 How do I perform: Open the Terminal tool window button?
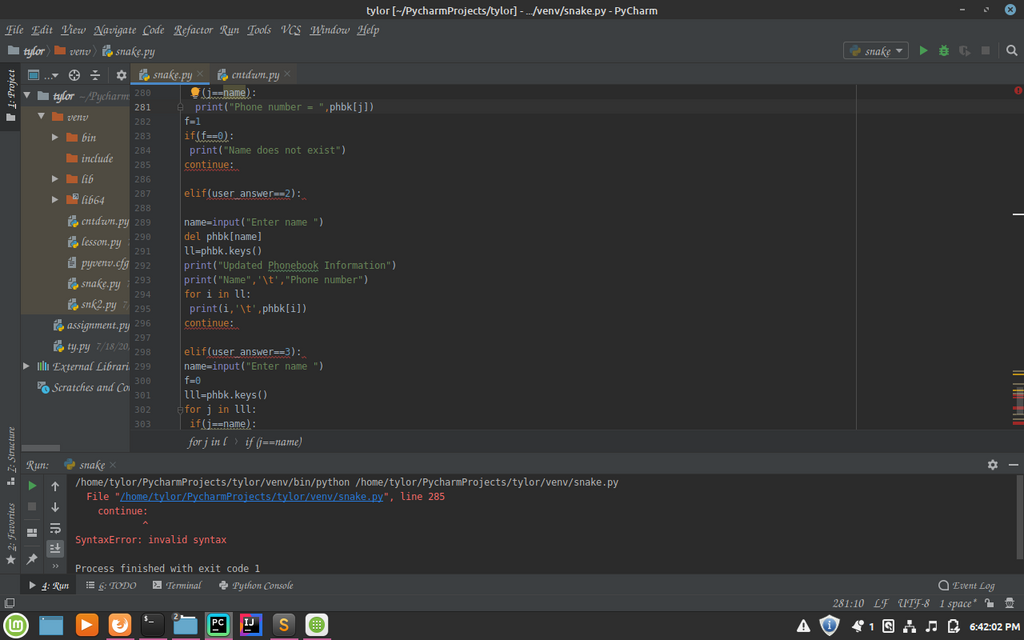point(177,585)
